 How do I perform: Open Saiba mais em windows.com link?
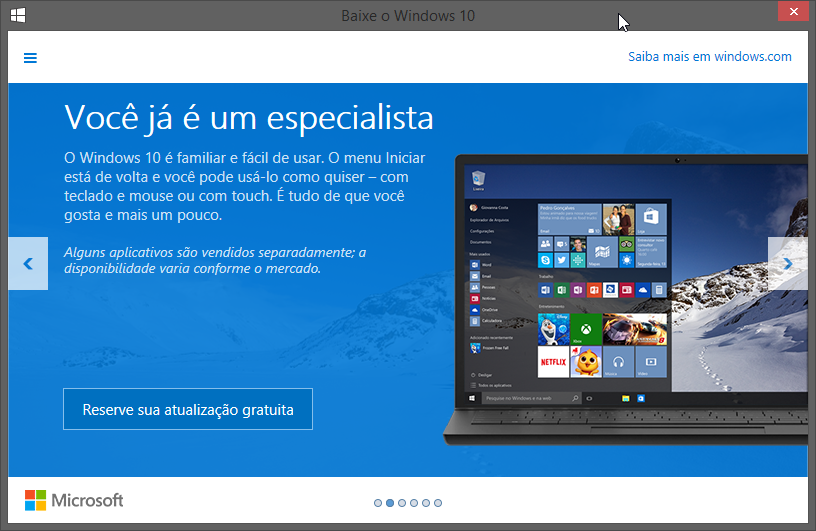[709, 57]
